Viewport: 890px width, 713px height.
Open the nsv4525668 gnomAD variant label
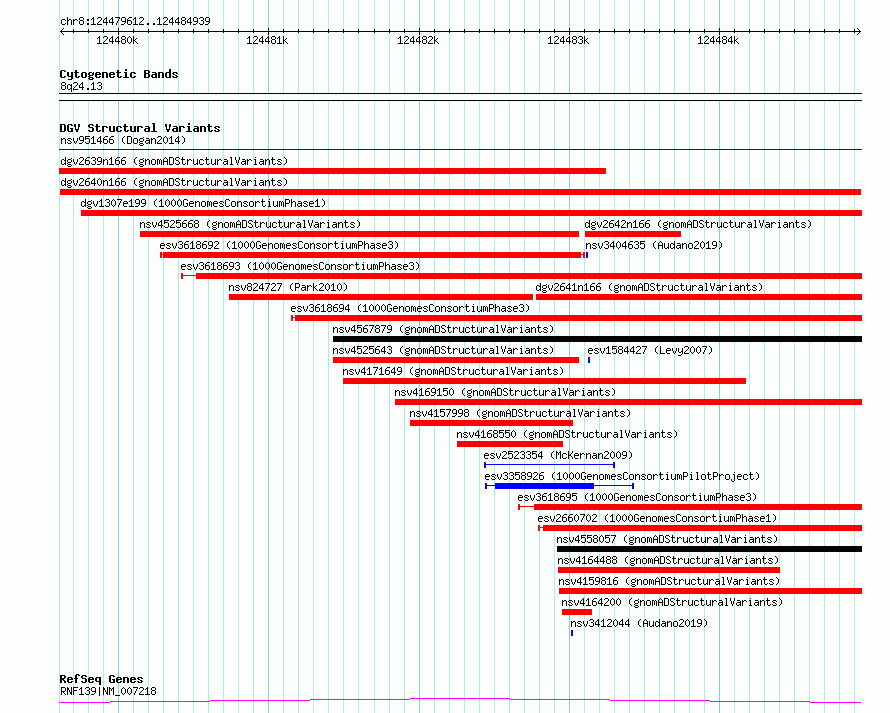pos(250,224)
